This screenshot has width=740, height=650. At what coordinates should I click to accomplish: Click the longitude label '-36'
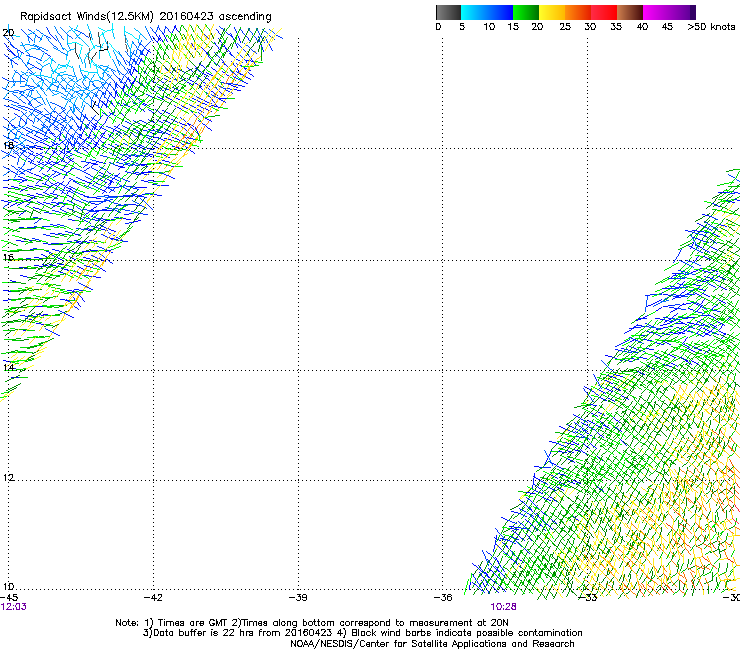click(443, 598)
